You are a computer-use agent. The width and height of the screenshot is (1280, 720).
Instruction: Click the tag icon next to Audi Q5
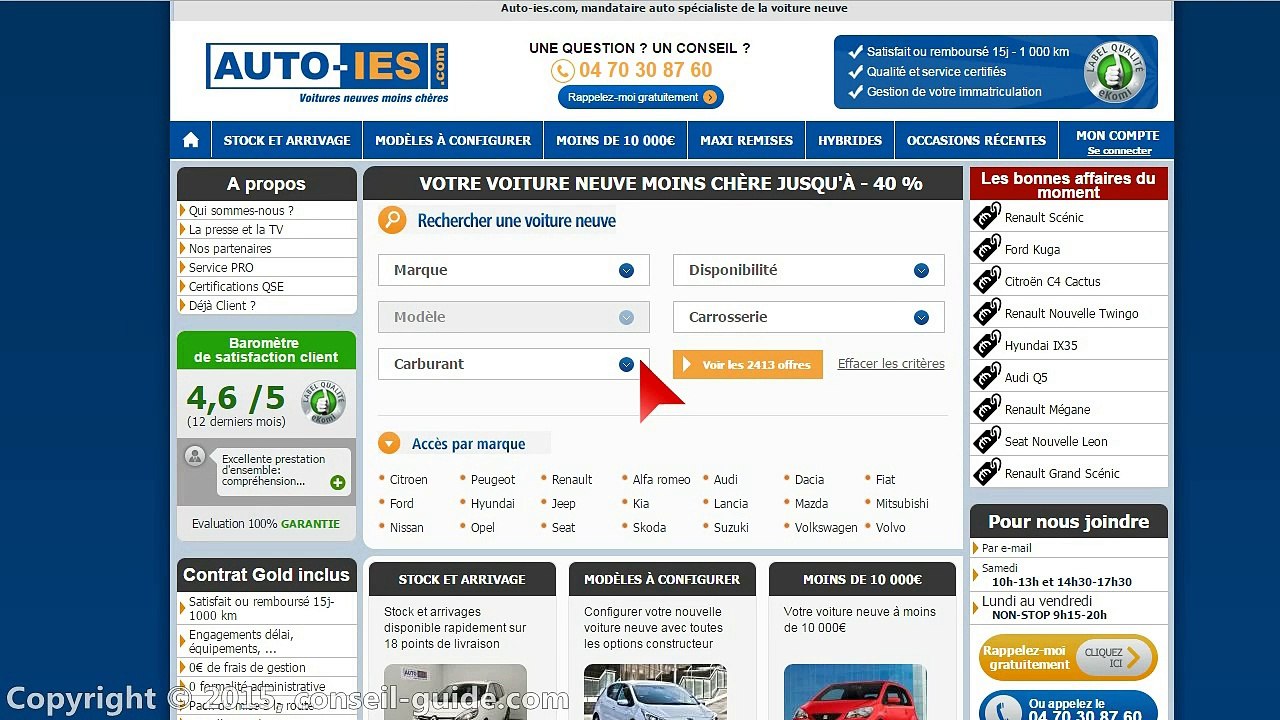[x=987, y=376]
